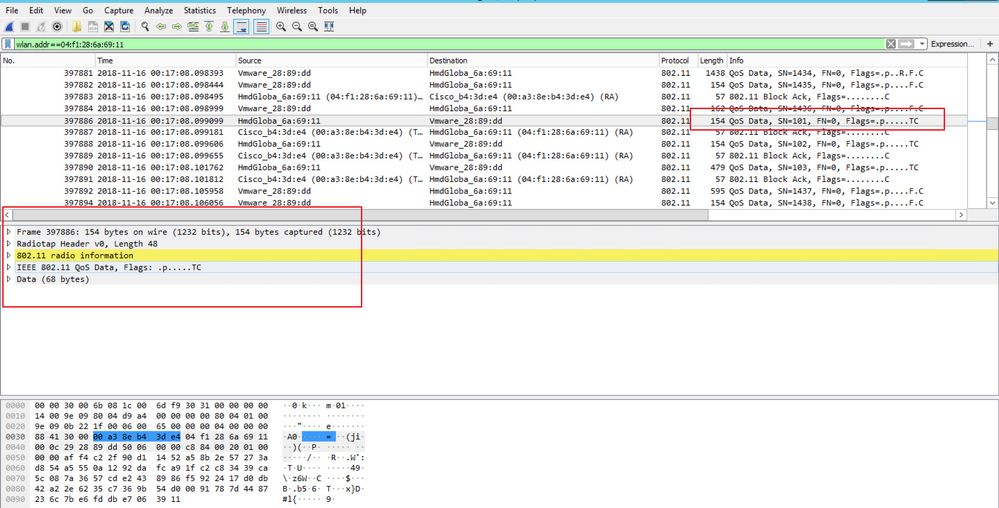Click the Expression... button
This screenshot has height=508, width=999.
pos(952,44)
